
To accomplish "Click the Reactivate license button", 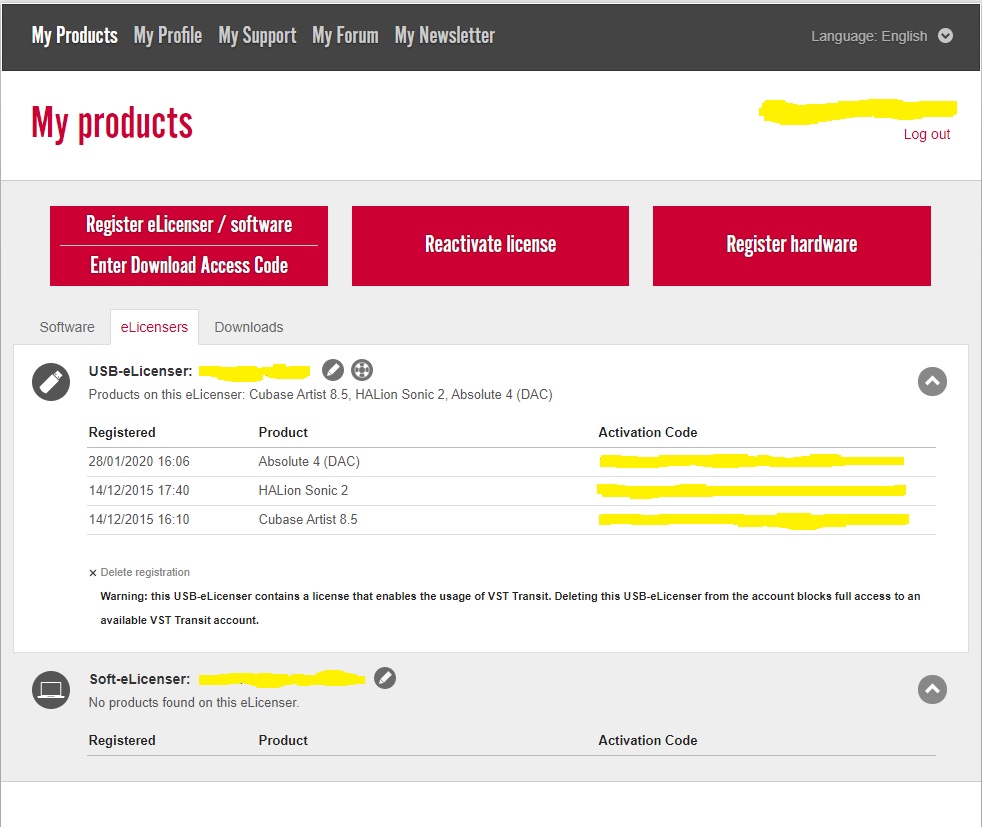I will (490, 246).
